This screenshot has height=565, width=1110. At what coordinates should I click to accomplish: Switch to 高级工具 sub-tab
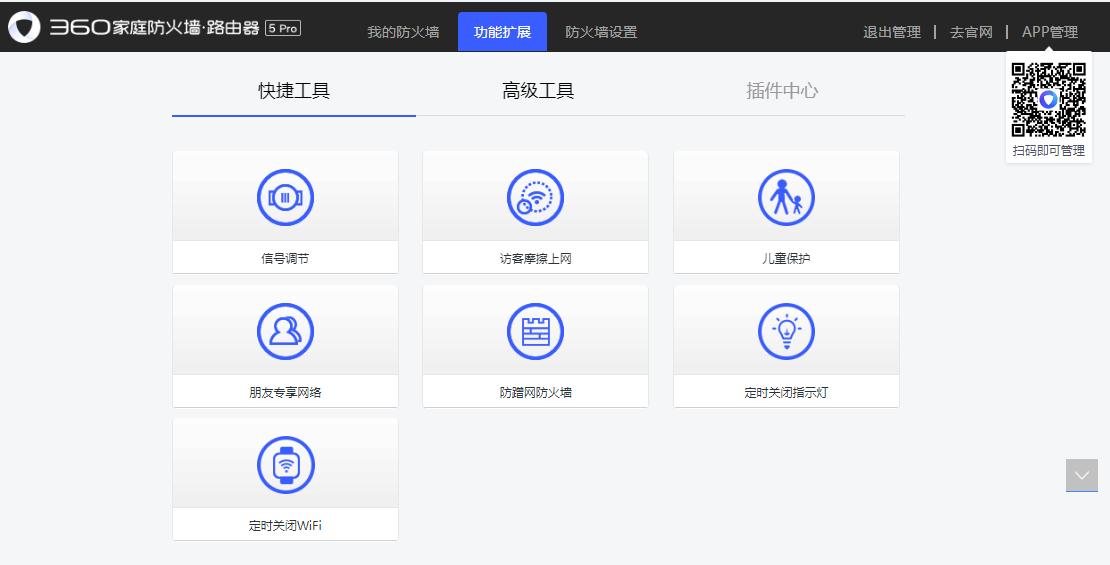[x=538, y=91]
